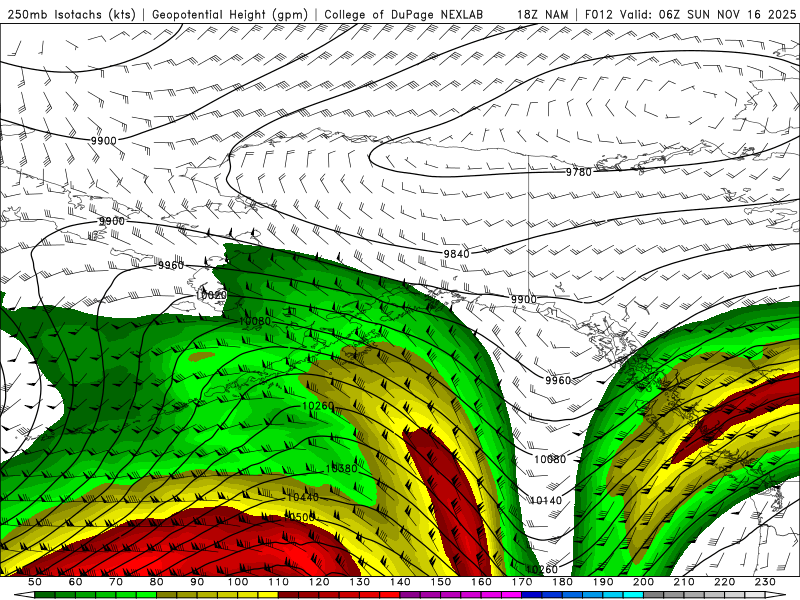Click the 210 value on the color scale

[x=684, y=582]
